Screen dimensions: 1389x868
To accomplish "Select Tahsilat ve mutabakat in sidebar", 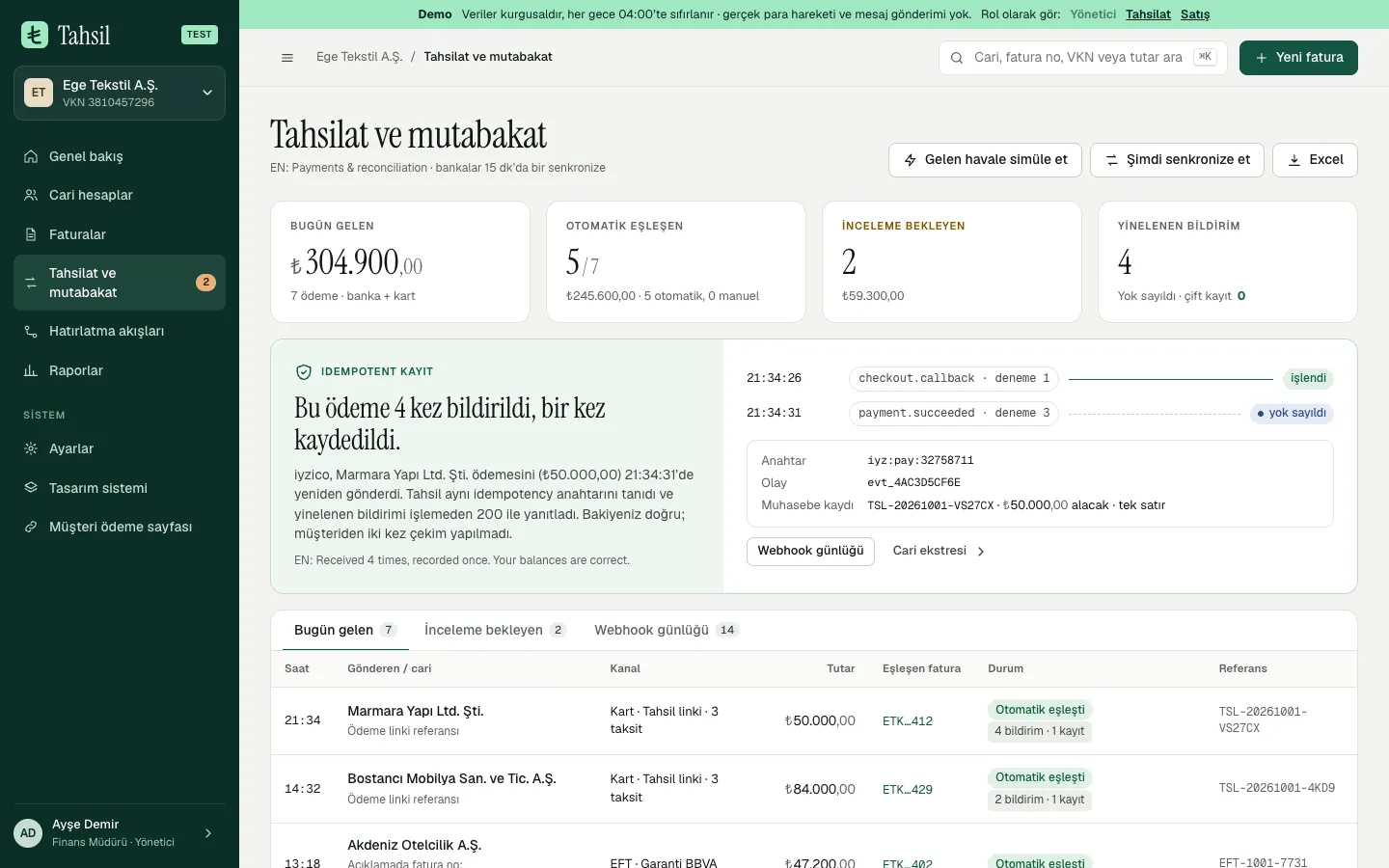I will (x=120, y=283).
